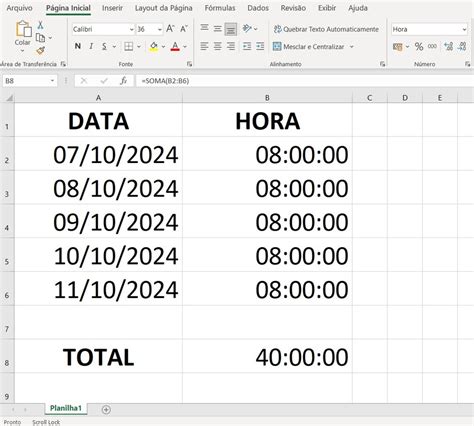Align text to middle of cell
Image resolution: width=474 pixels, height=426 pixels.
pos(217,29)
